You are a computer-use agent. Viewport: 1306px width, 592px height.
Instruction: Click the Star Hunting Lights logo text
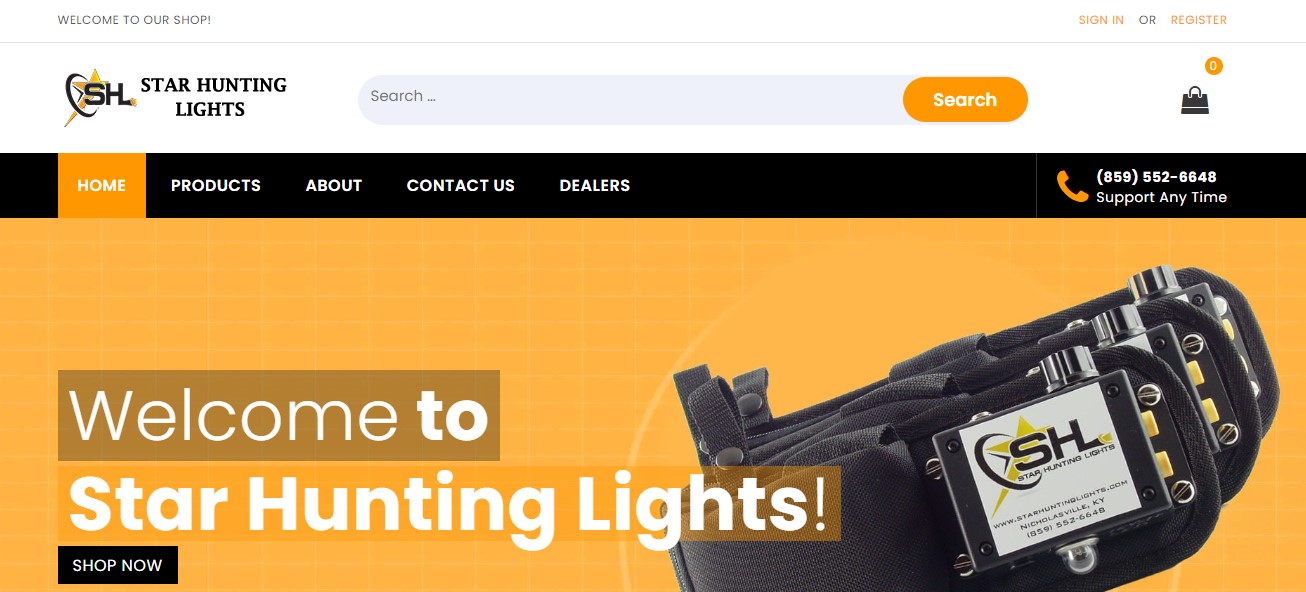click(x=213, y=97)
